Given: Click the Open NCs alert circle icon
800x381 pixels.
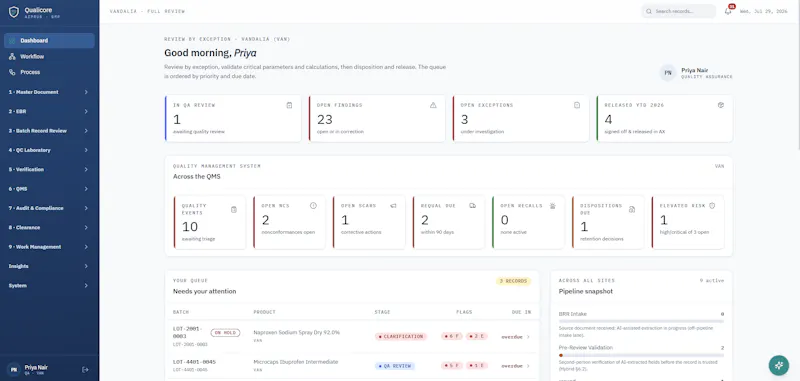Looking at the screenshot, I should click(x=313, y=206).
